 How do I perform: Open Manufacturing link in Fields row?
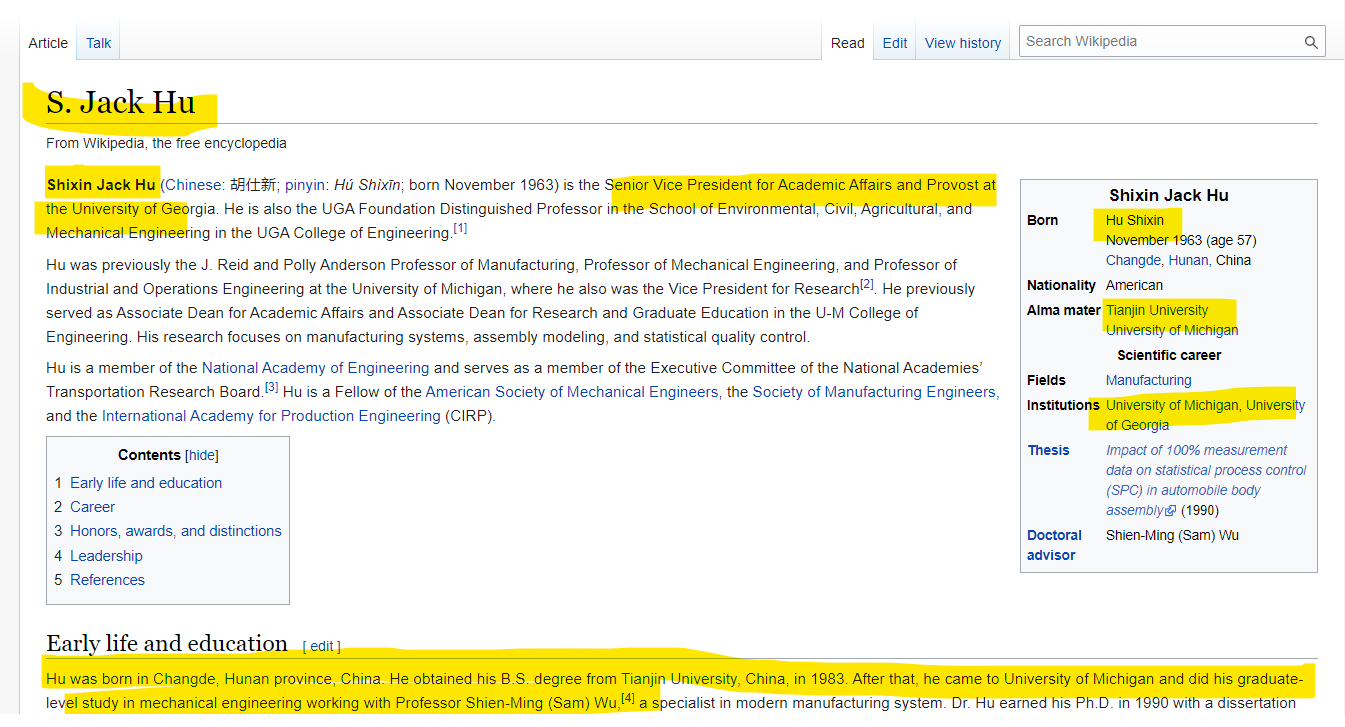click(x=1149, y=380)
